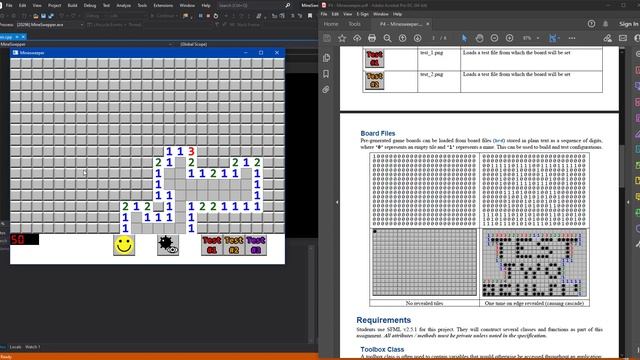Open the Acrobat attachments paperclip panel
640x360 pixels.
coord(326,89)
